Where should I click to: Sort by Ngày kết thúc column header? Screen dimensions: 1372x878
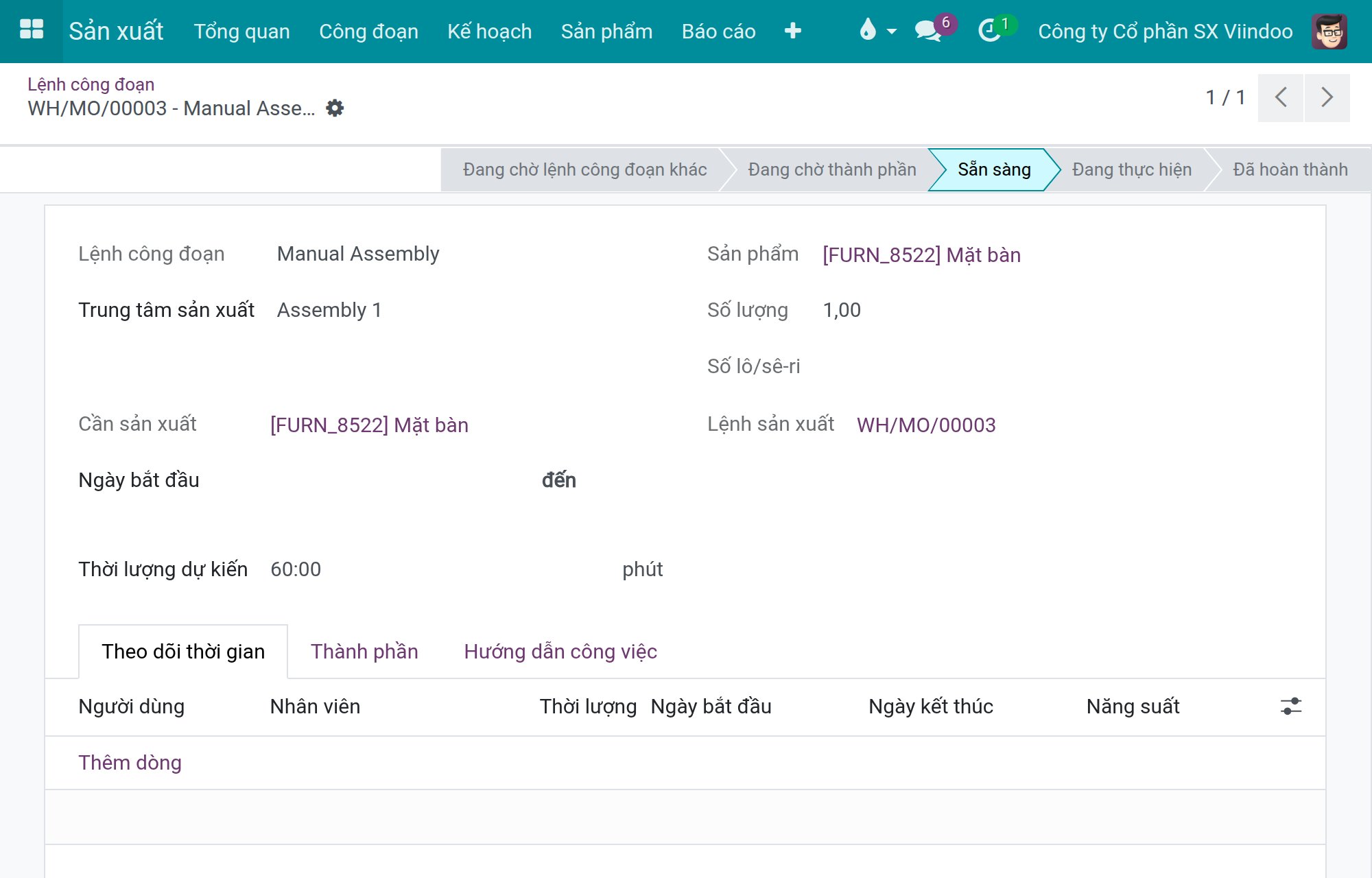(931, 706)
